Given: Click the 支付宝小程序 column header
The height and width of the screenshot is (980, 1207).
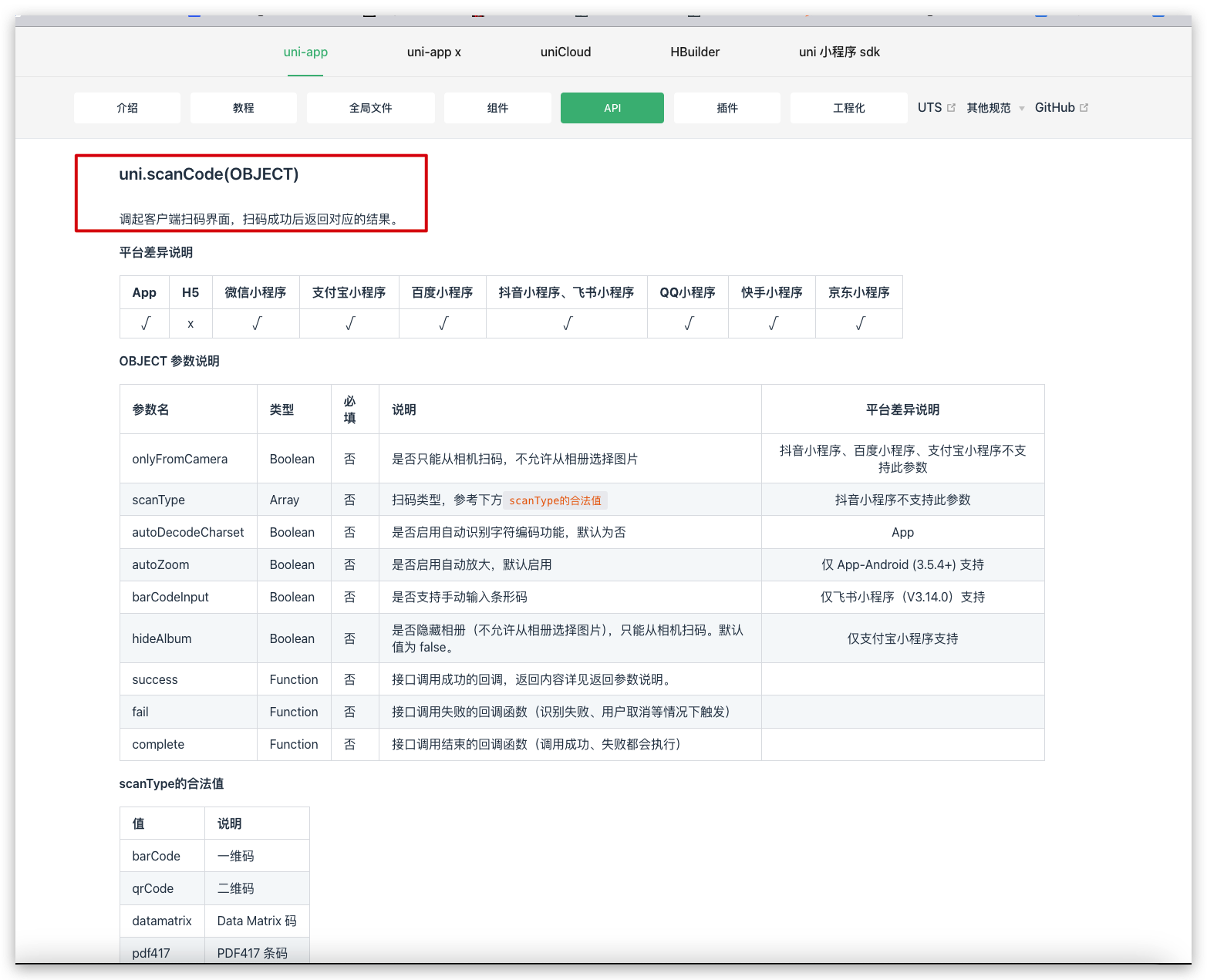Looking at the screenshot, I should click(x=349, y=292).
